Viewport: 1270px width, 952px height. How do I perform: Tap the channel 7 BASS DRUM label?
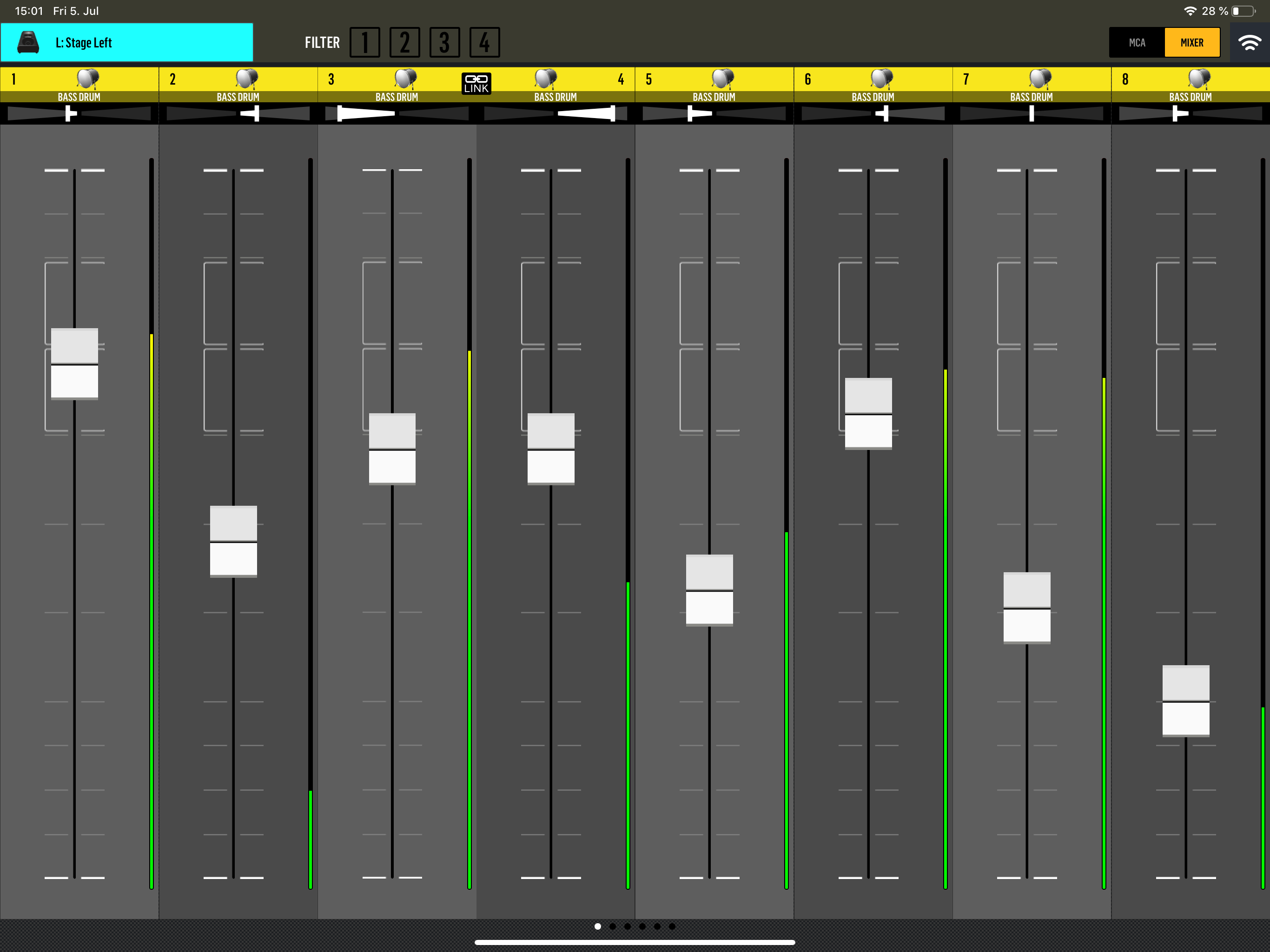pyautogui.click(x=1031, y=97)
